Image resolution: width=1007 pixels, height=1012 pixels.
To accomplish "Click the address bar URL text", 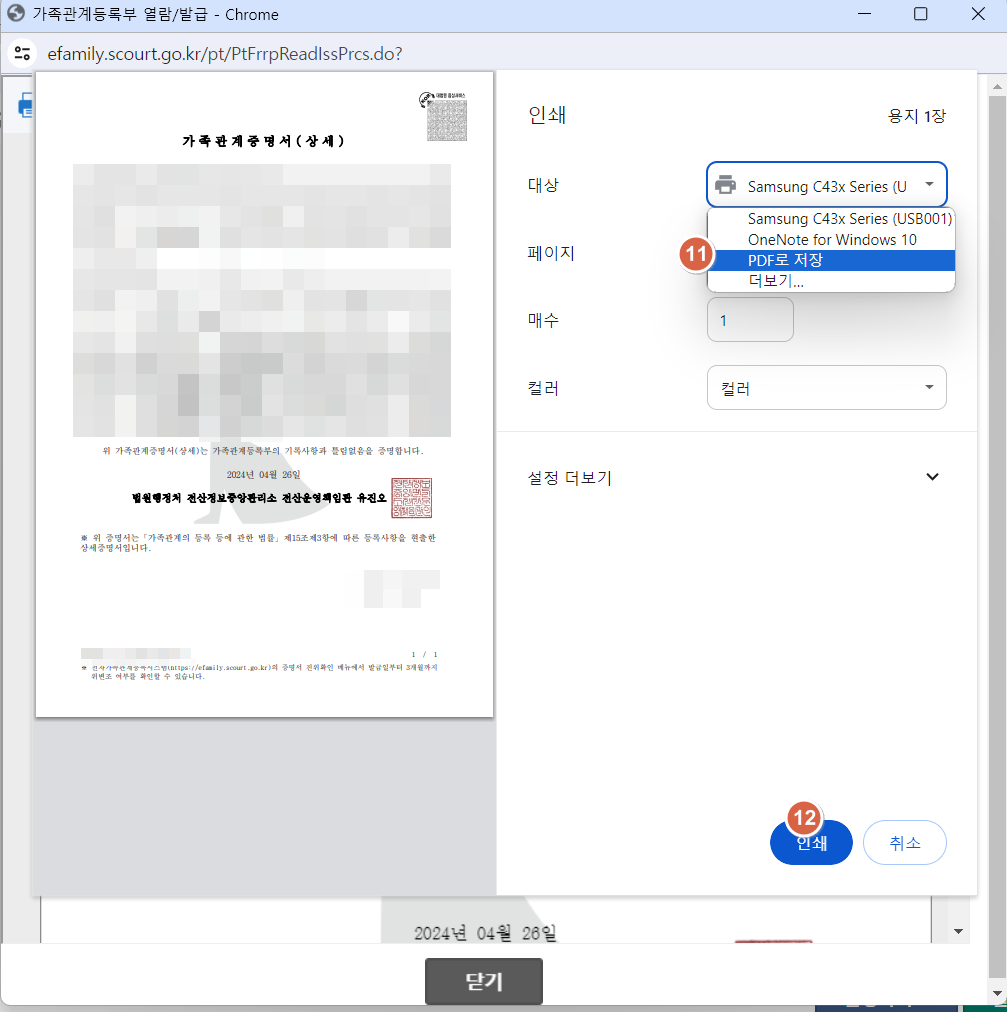I will [225, 54].
